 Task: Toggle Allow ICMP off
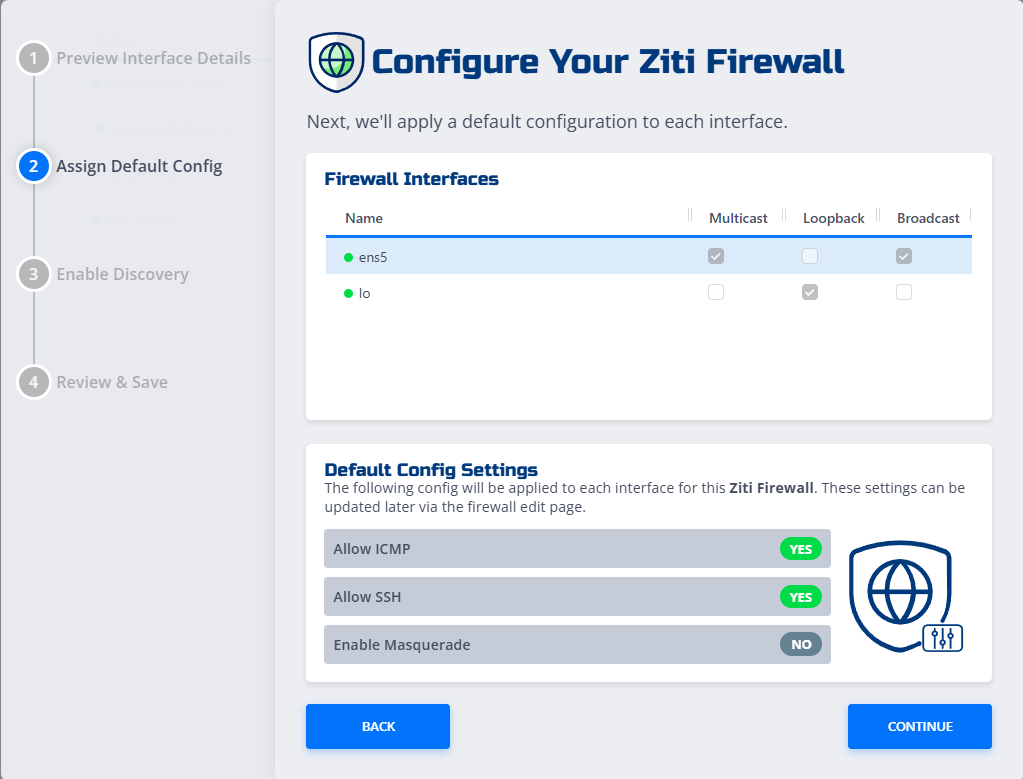(x=800, y=548)
